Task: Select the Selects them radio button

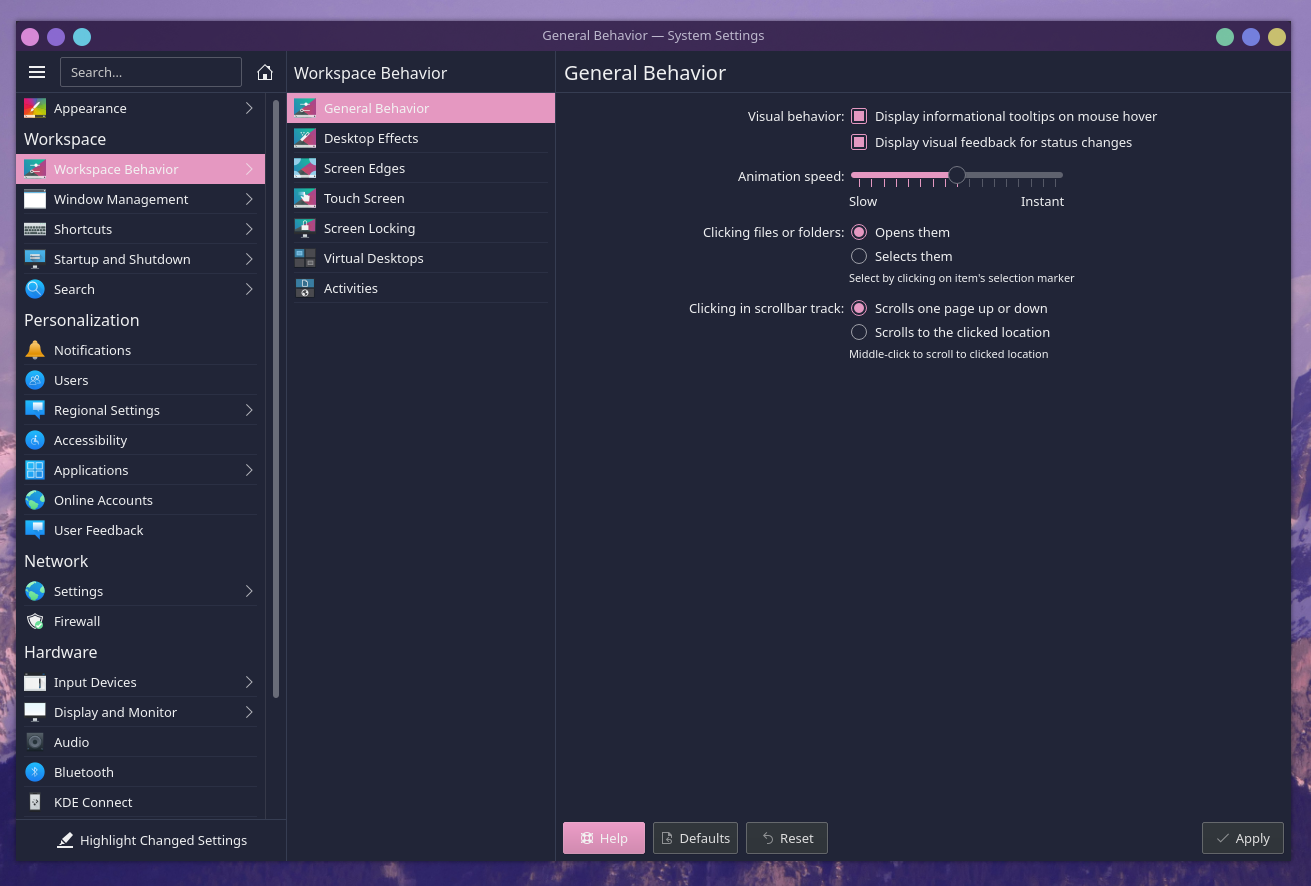Action: pyautogui.click(x=859, y=256)
